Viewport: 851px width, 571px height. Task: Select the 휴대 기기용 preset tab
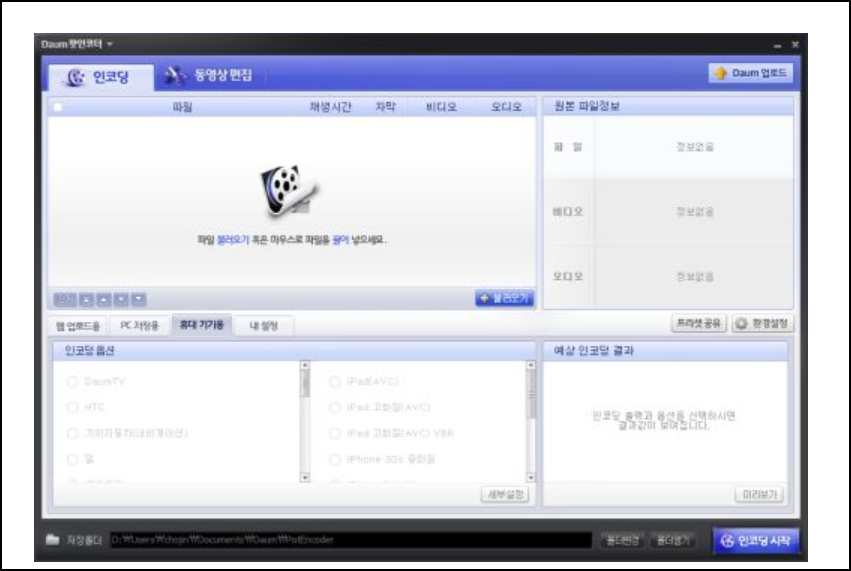(201, 325)
